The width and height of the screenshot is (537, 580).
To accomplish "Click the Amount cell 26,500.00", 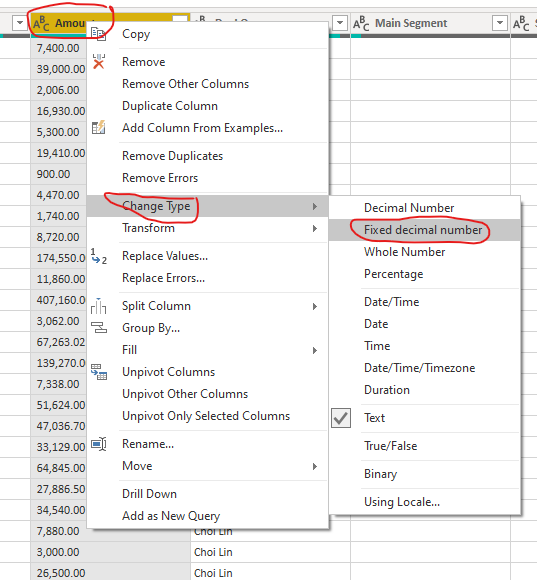I will coord(111,573).
